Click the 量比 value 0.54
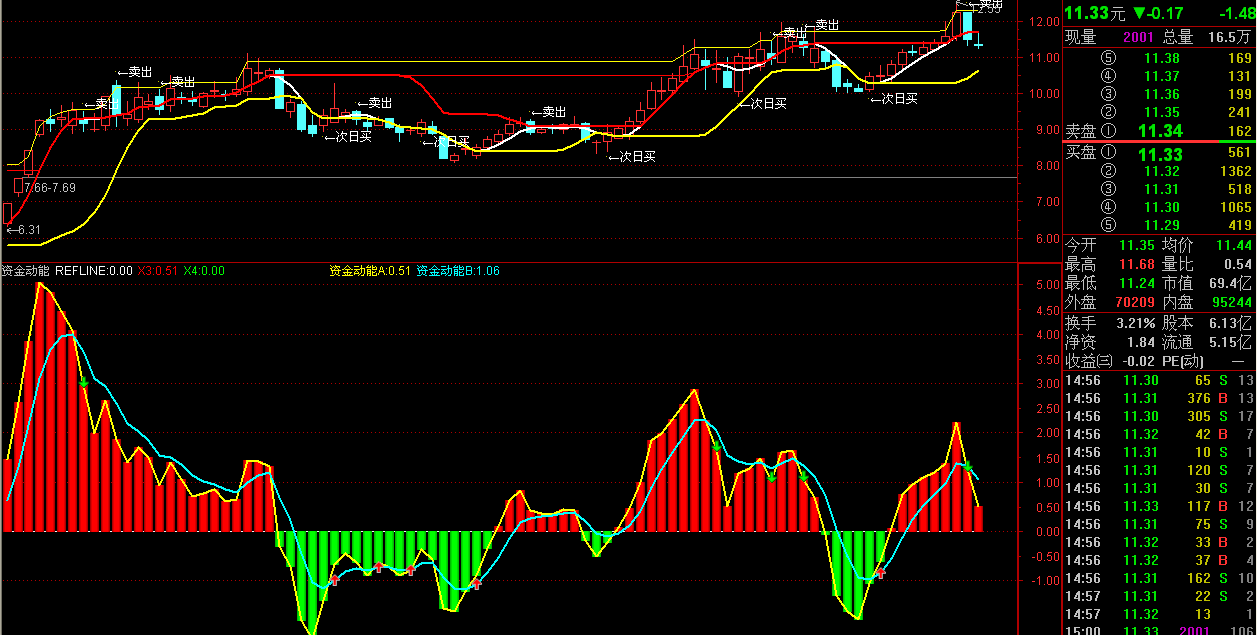 point(1238,264)
